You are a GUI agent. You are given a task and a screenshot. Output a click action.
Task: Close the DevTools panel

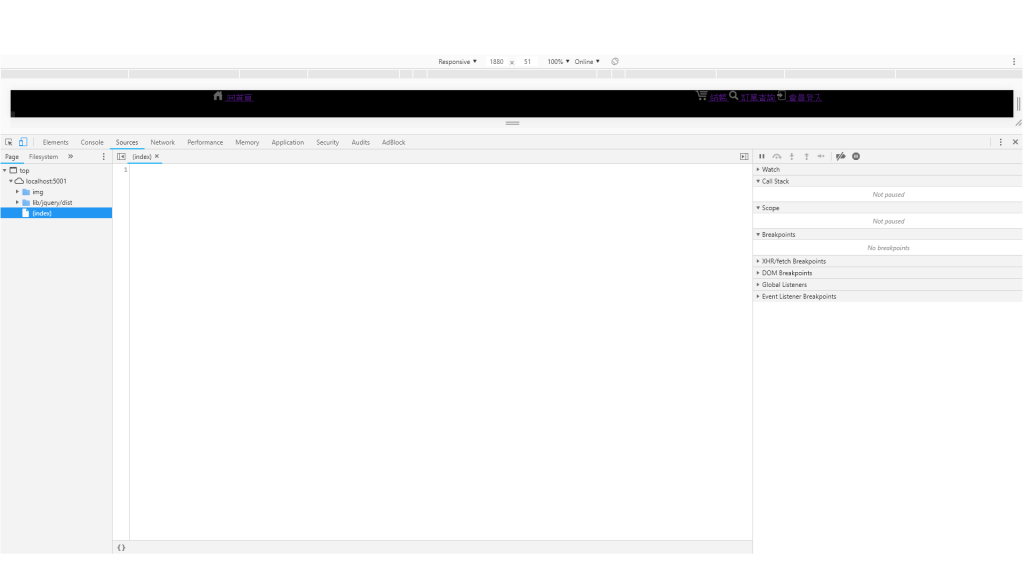[x=1015, y=142]
